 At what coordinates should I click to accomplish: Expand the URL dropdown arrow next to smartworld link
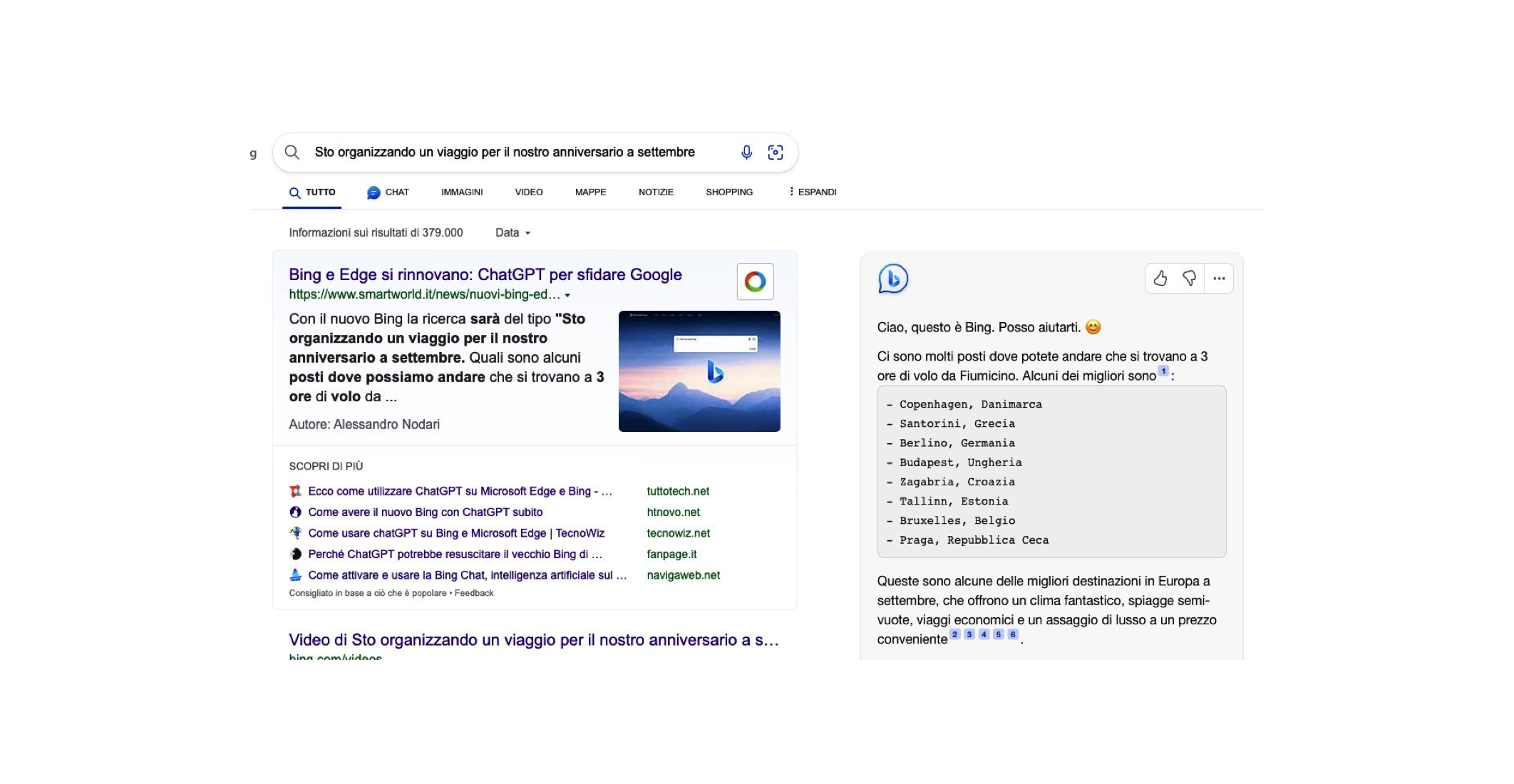pyautogui.click(x=567, y=295)
